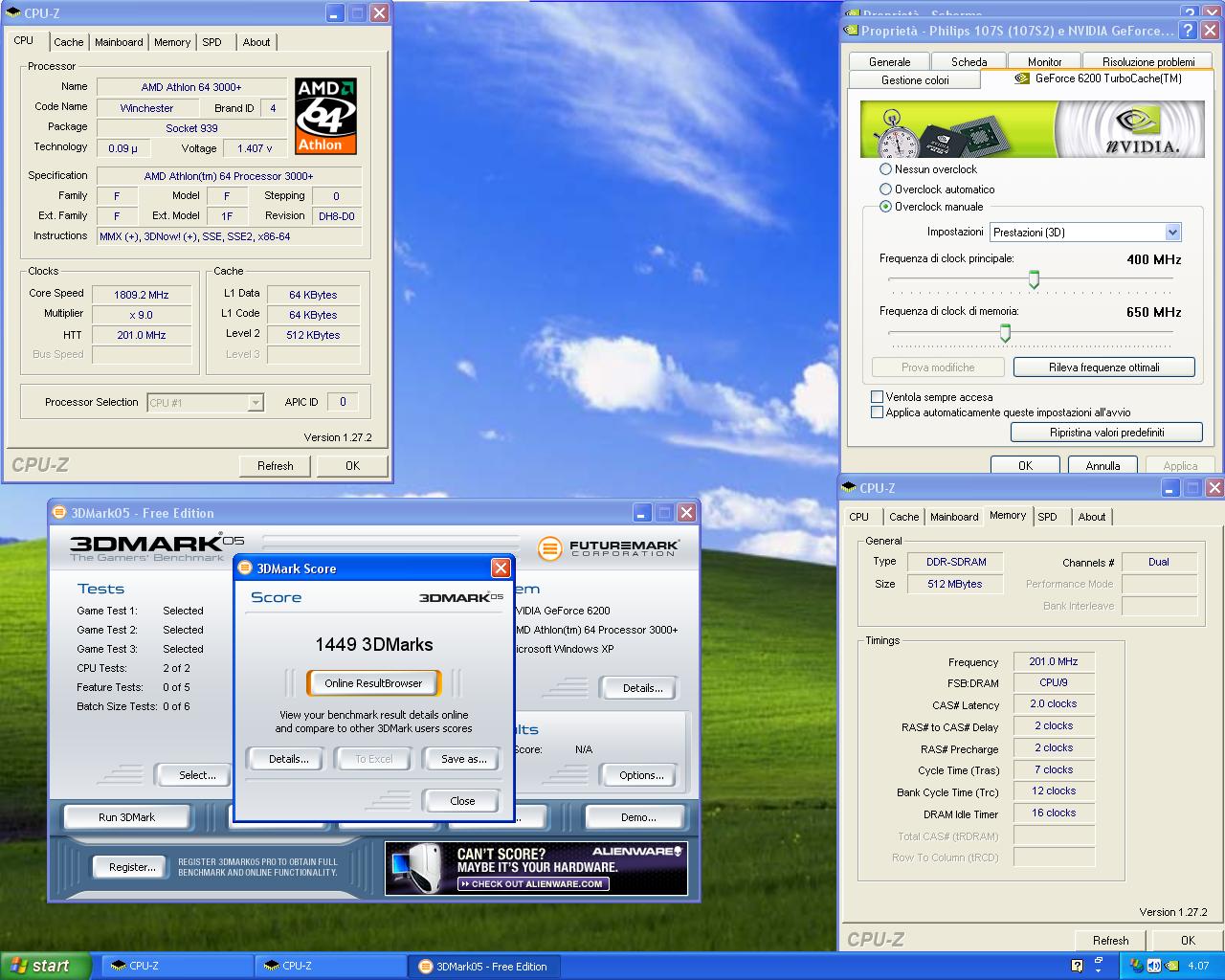Screen dimensions: 1225x980
Task: Open the Mainboard tab in top-left CPU-Z
Action: [120, 42]
